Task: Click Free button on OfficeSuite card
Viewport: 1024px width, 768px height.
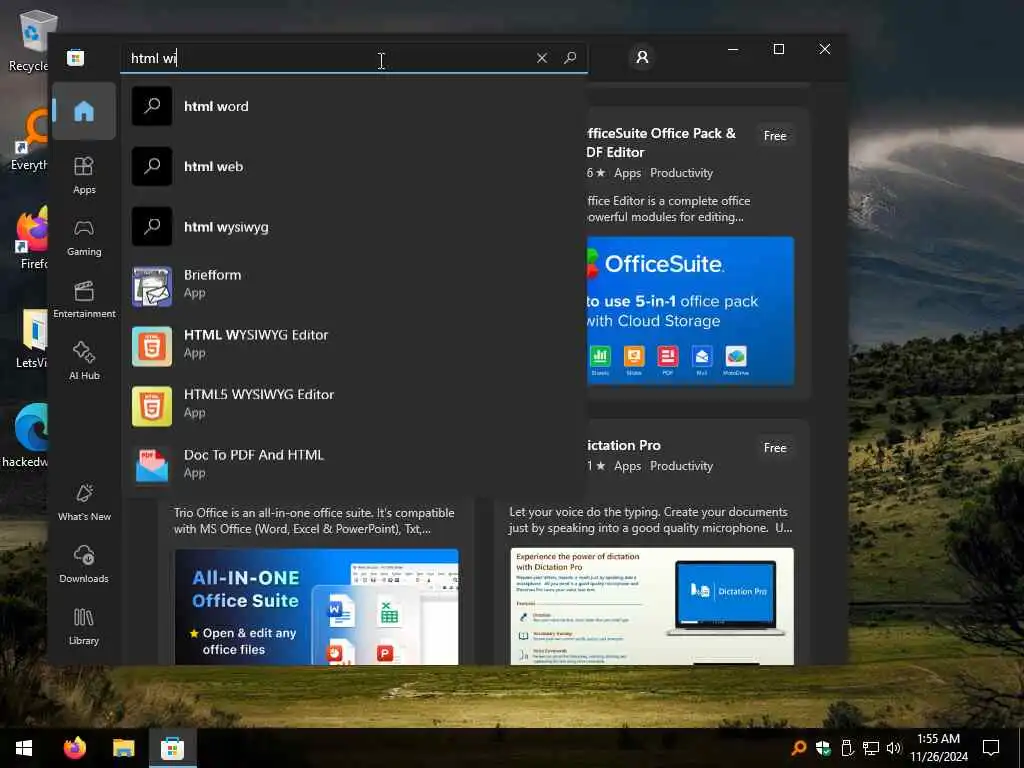Action: 775,136
